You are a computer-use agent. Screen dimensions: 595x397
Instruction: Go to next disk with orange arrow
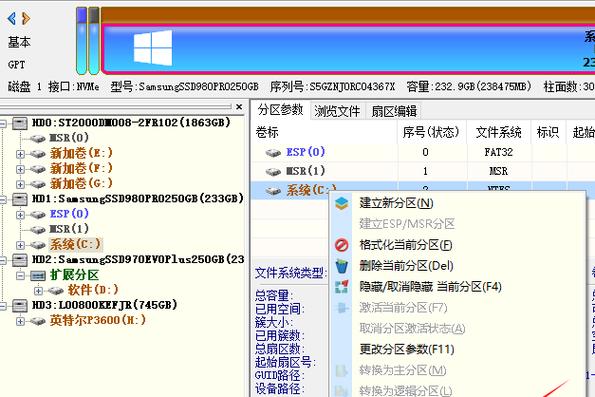coord(26,18)
